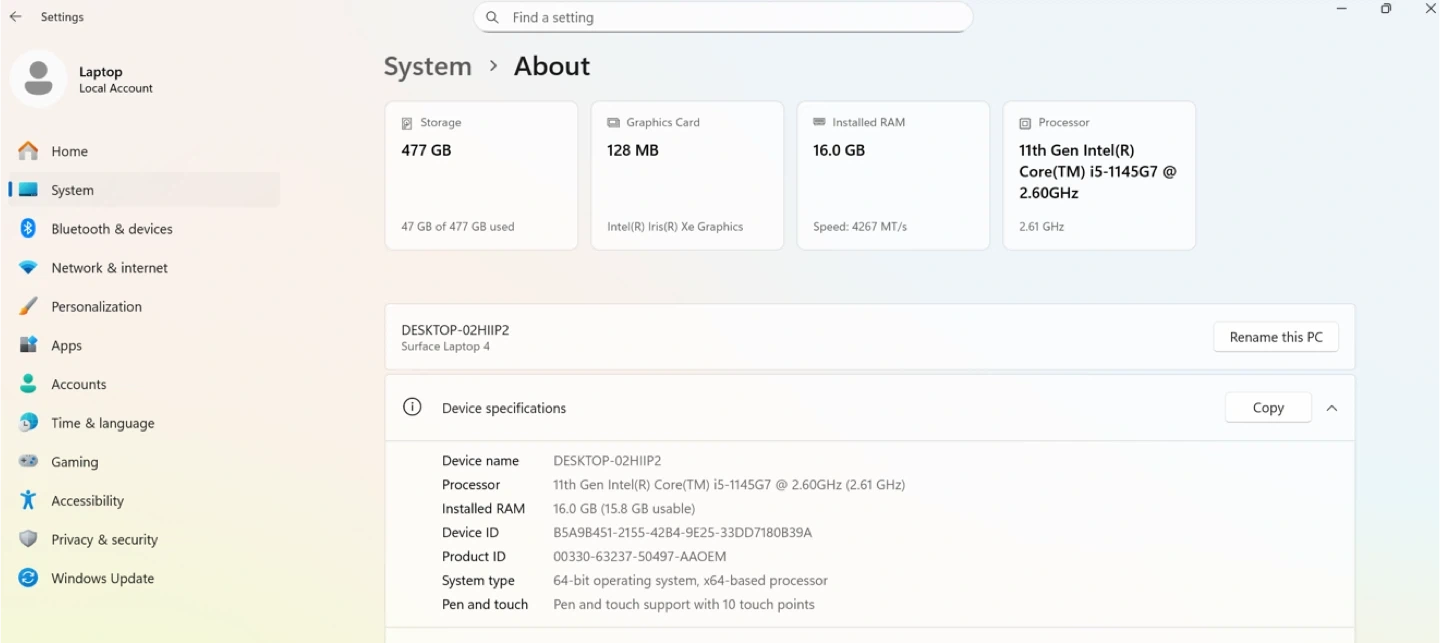Open Personalization paintbrush icon
This screenshot has height=643, width=1440.
click(x=28, y=307)
